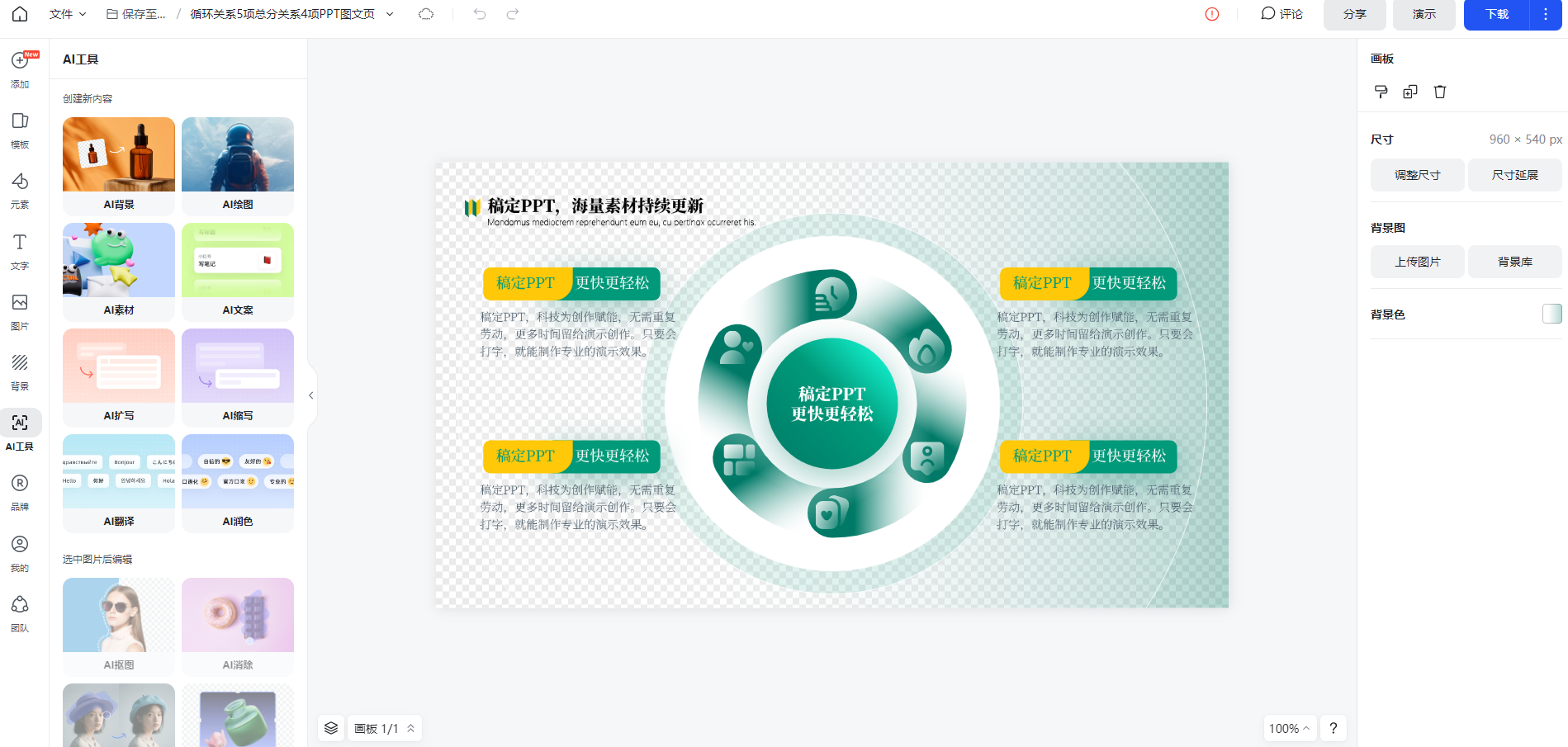Delete the artboard with trash icon

1440,92
